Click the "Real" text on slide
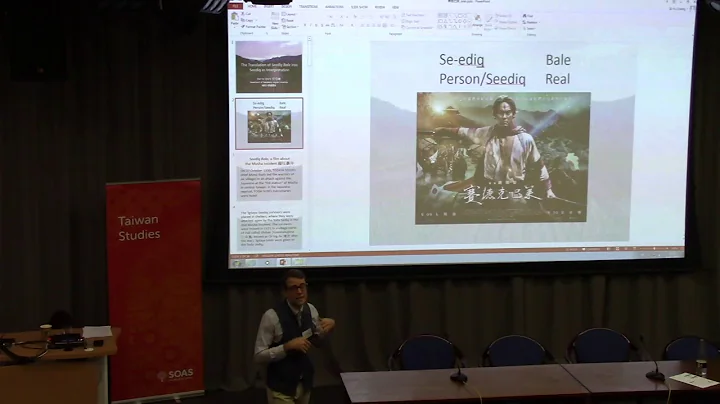720x404 pixels. coord(557,79)
